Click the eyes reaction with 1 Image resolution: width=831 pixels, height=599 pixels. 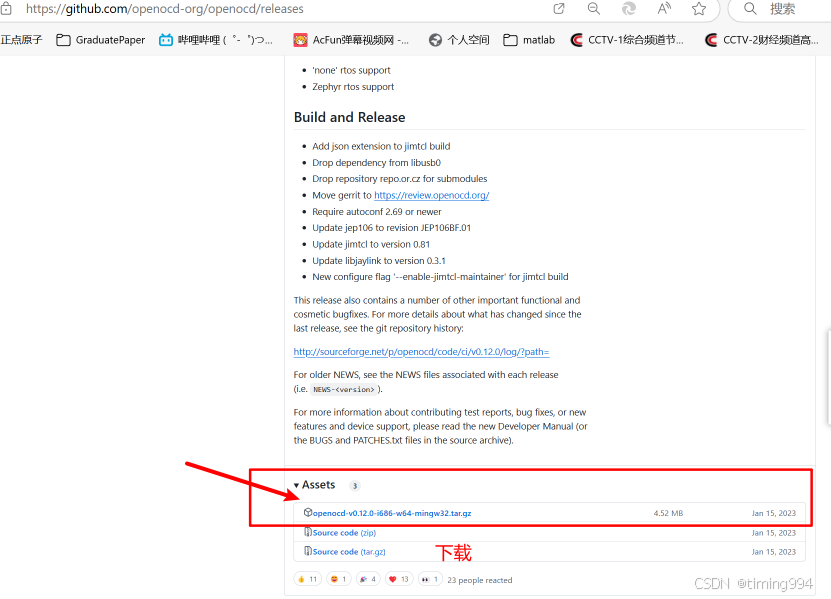[430, 579]
